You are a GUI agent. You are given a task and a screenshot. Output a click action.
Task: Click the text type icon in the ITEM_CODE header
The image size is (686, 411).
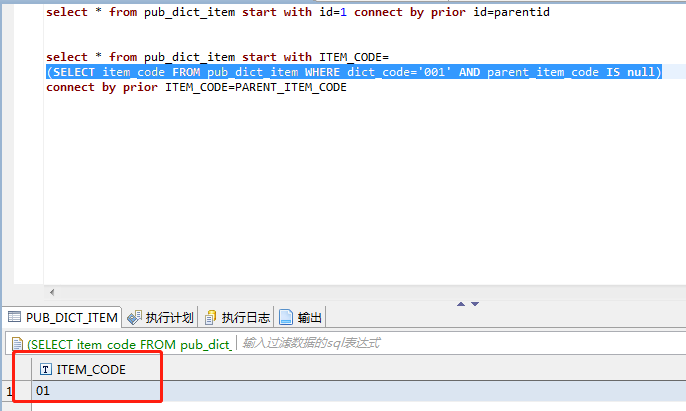[x=46, y=369]
